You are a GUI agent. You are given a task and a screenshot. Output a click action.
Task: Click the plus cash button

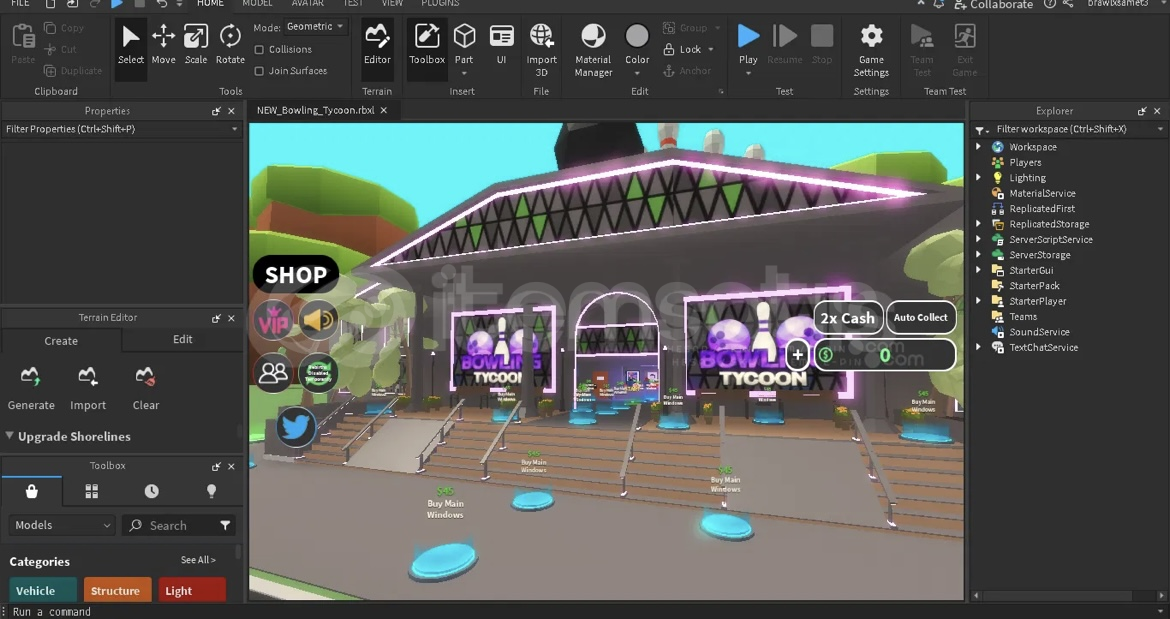[x=798, y=355]
